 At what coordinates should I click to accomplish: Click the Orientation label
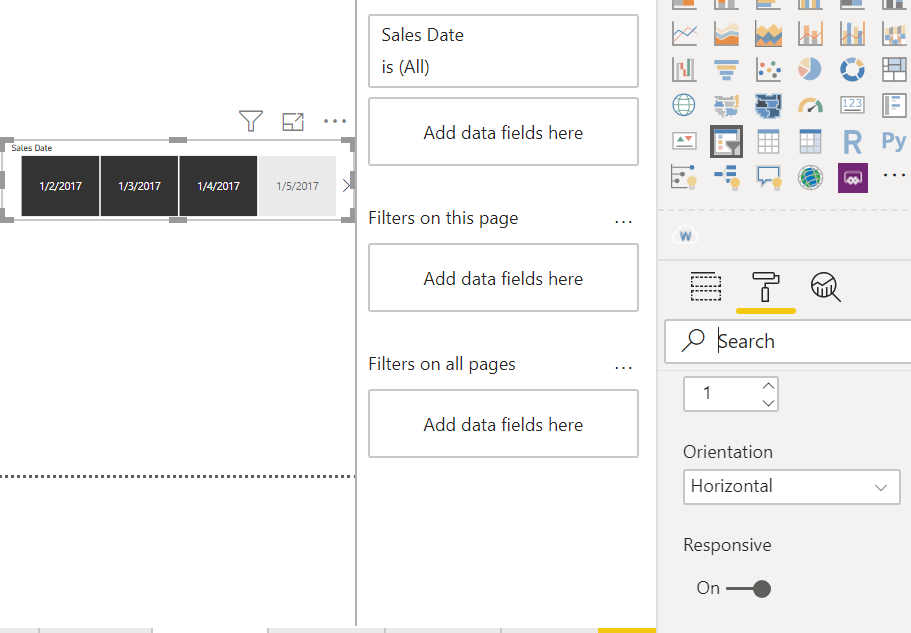(727, 452)
